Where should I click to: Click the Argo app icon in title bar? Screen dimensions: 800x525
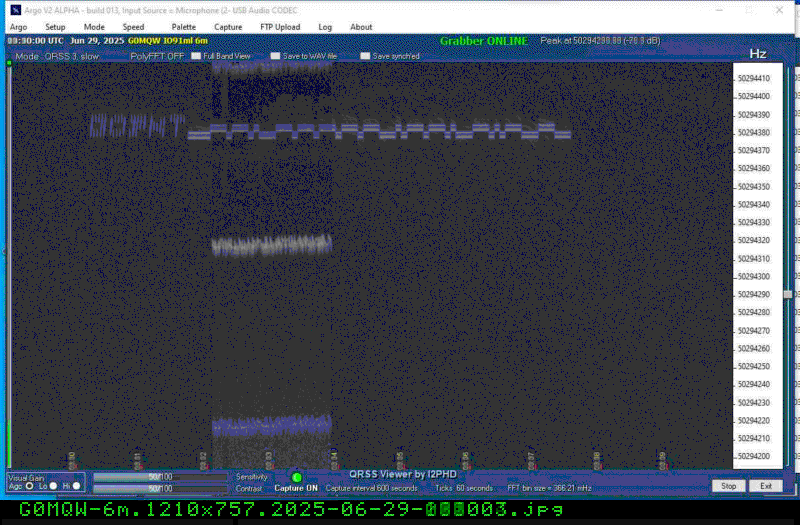(16, 10)
